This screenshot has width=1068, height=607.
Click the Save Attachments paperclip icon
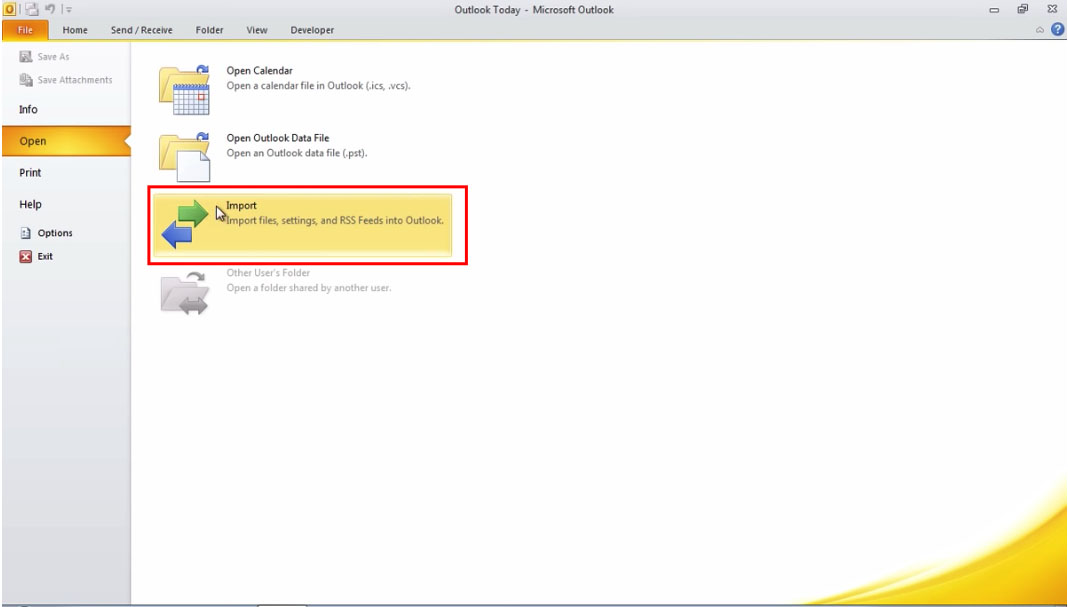tap(26, 80)
